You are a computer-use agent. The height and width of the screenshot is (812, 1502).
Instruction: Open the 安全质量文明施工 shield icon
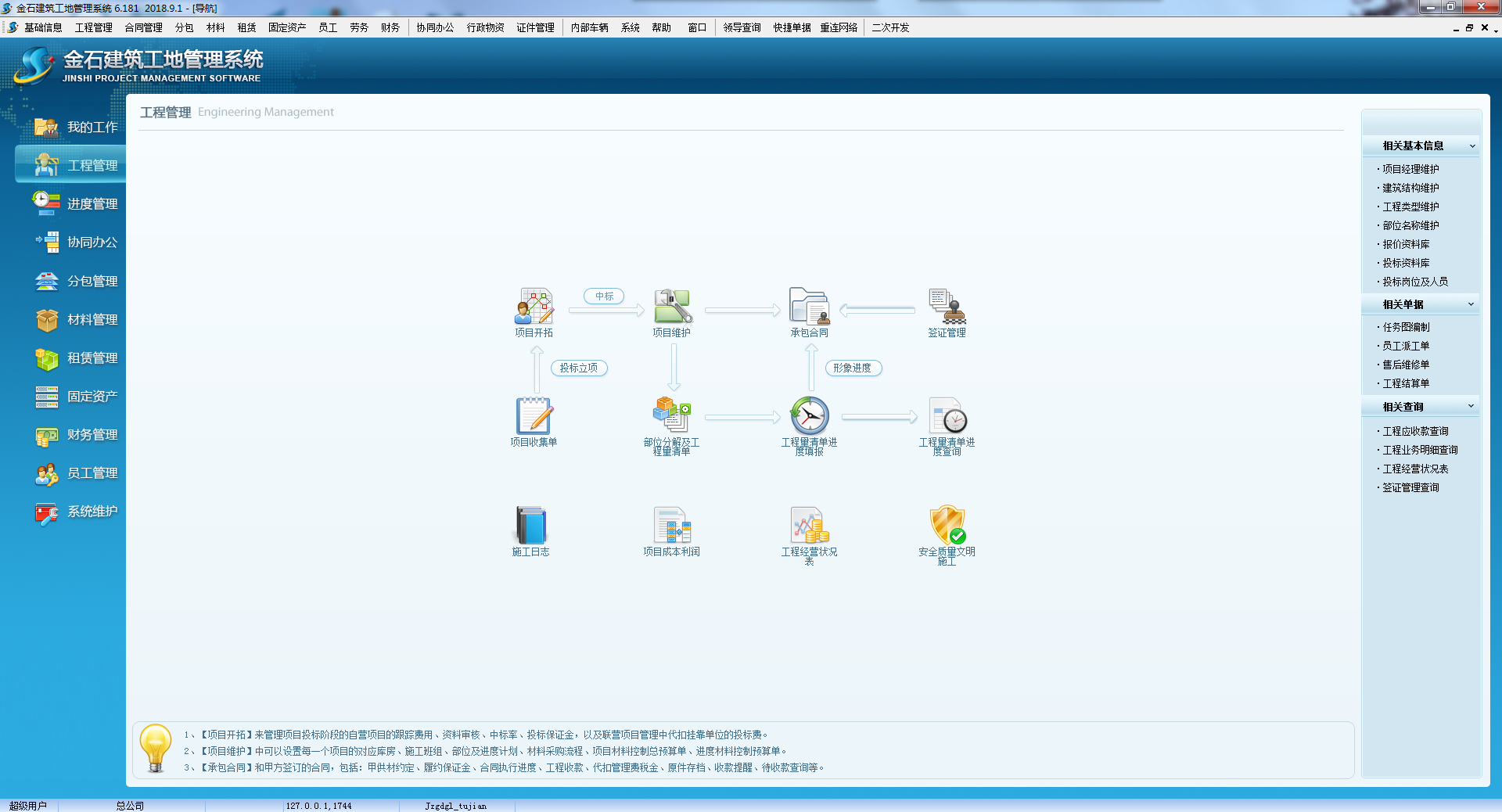947,525
